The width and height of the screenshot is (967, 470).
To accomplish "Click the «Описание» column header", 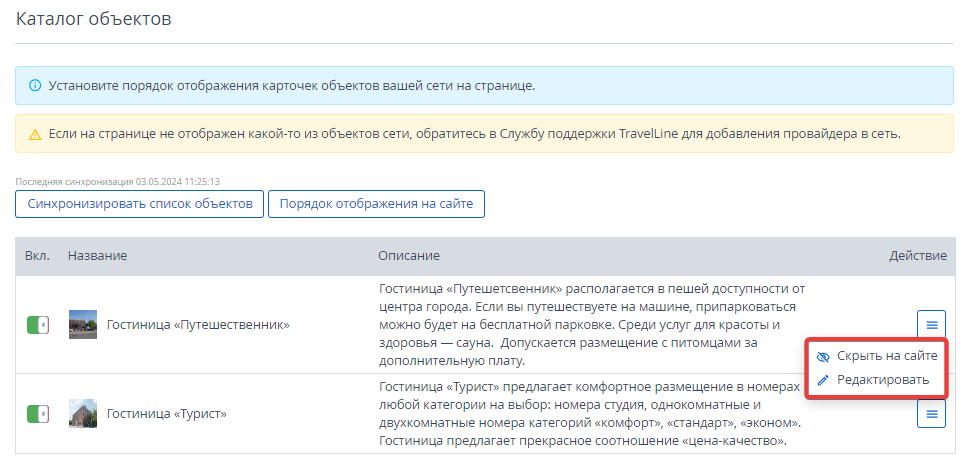I will click(409, 255).
